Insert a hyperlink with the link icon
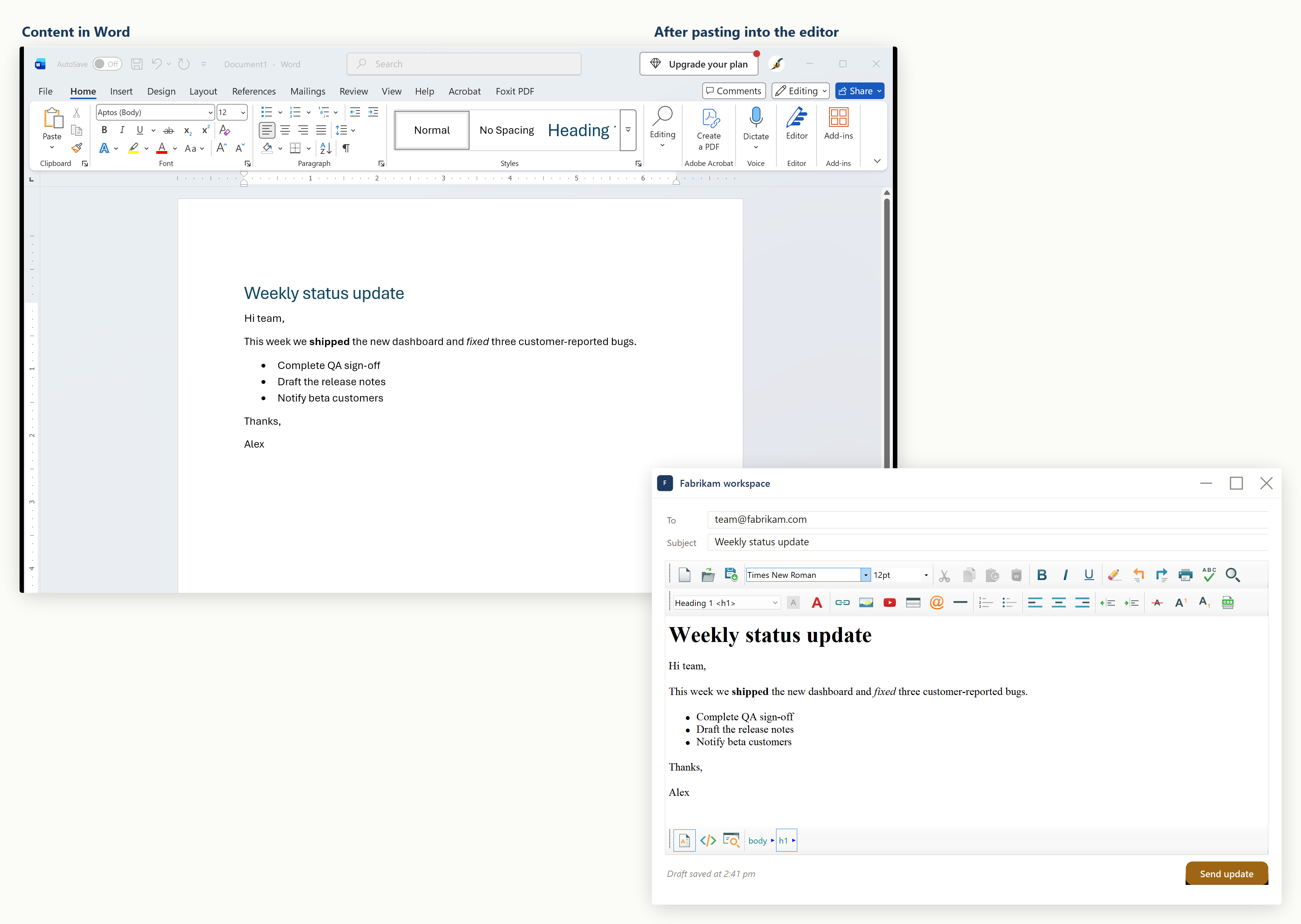The width and height of the screenshot is (1301, 924). click(843, 602)
